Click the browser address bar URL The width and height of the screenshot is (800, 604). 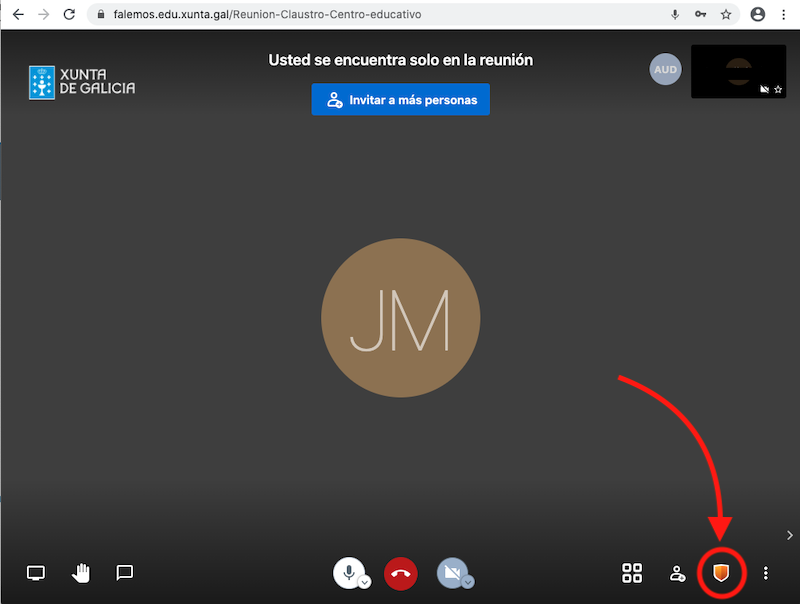[270, 15]
